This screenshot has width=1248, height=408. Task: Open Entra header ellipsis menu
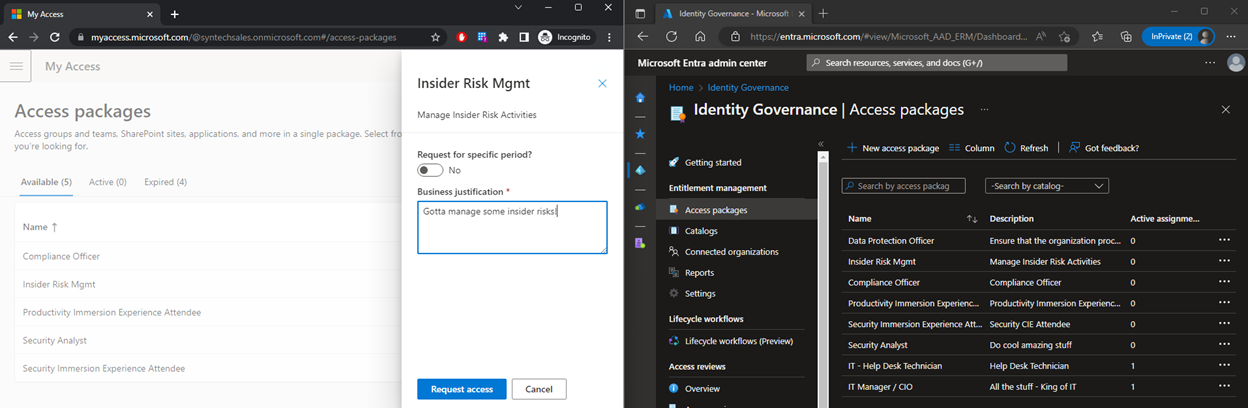pyautogui.click(x=1211, y=62)
